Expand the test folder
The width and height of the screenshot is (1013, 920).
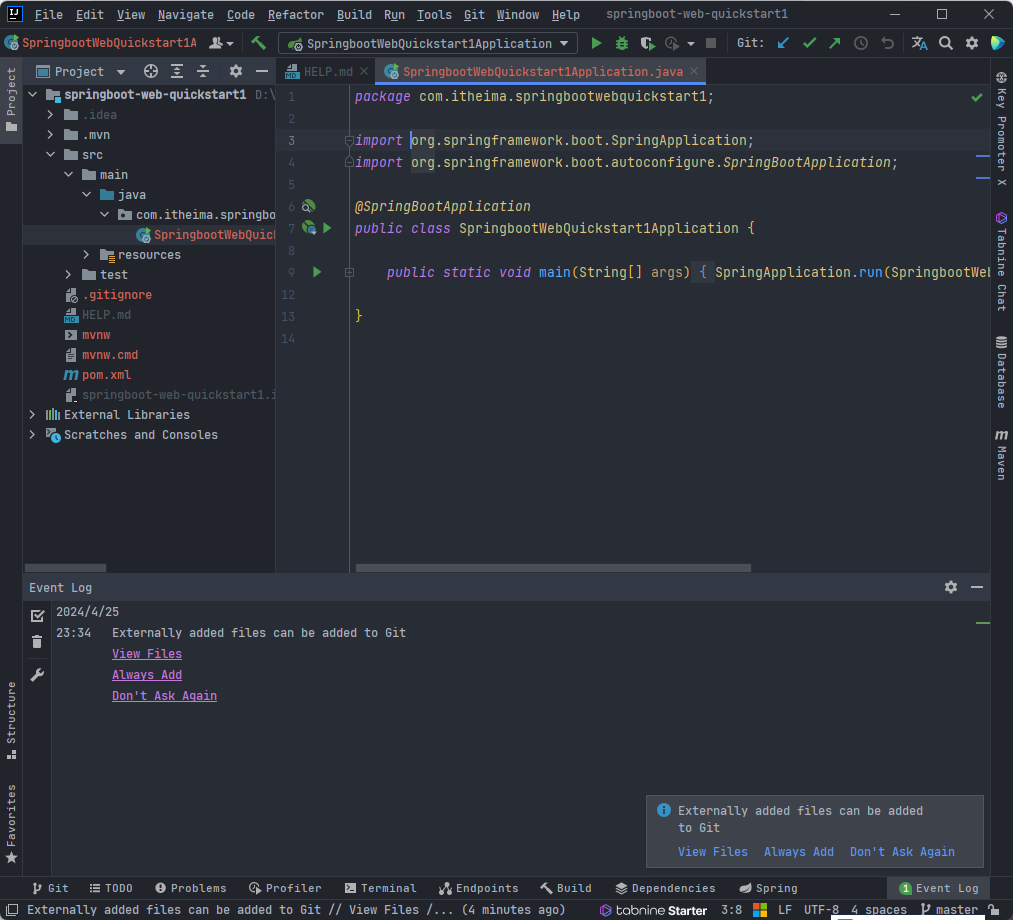[x=68, y=275]
